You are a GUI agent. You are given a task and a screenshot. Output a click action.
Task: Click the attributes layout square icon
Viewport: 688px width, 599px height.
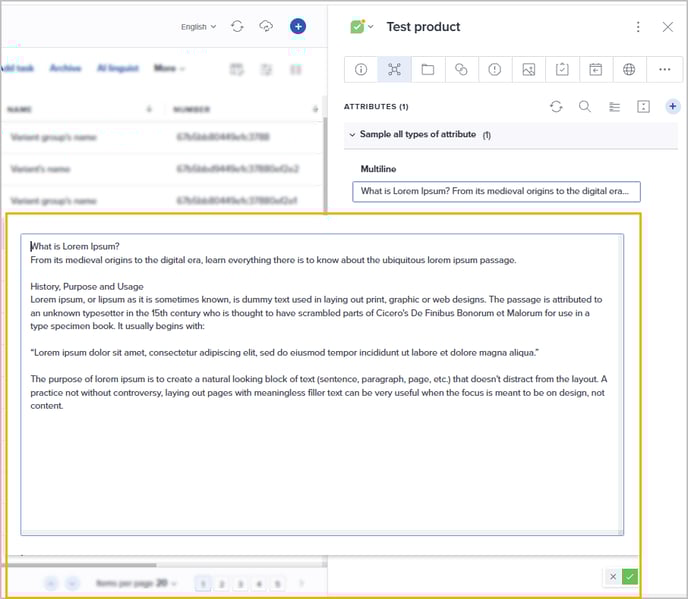[643, 106]
